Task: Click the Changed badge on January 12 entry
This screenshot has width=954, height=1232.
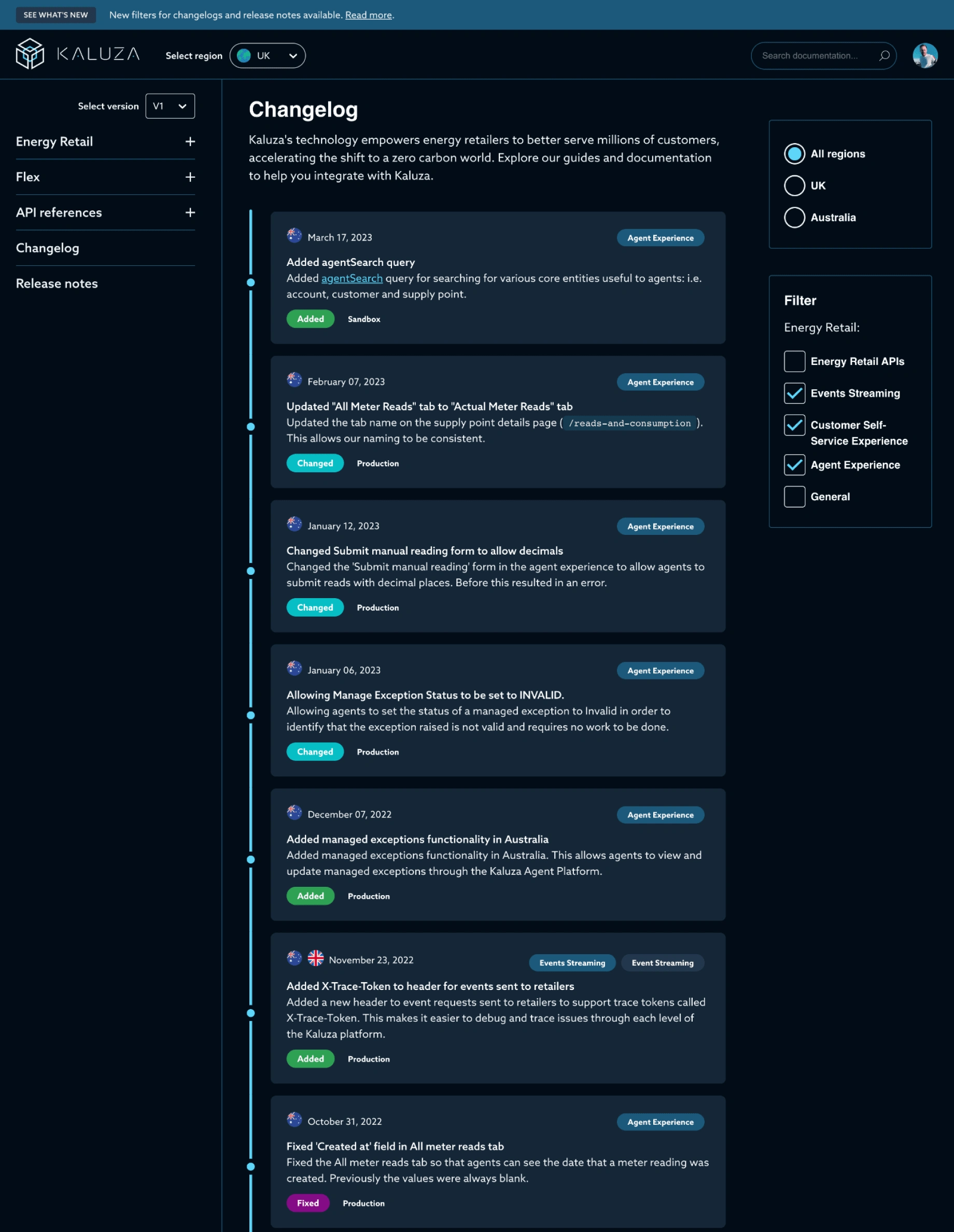Action: coord(315,607)
